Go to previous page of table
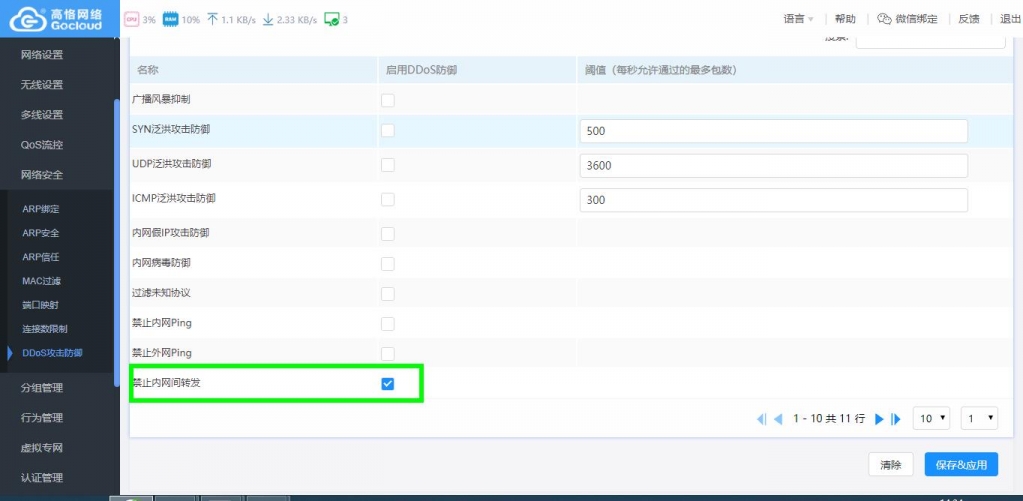The image size is (1023, 501). click(x=778, y=419)
